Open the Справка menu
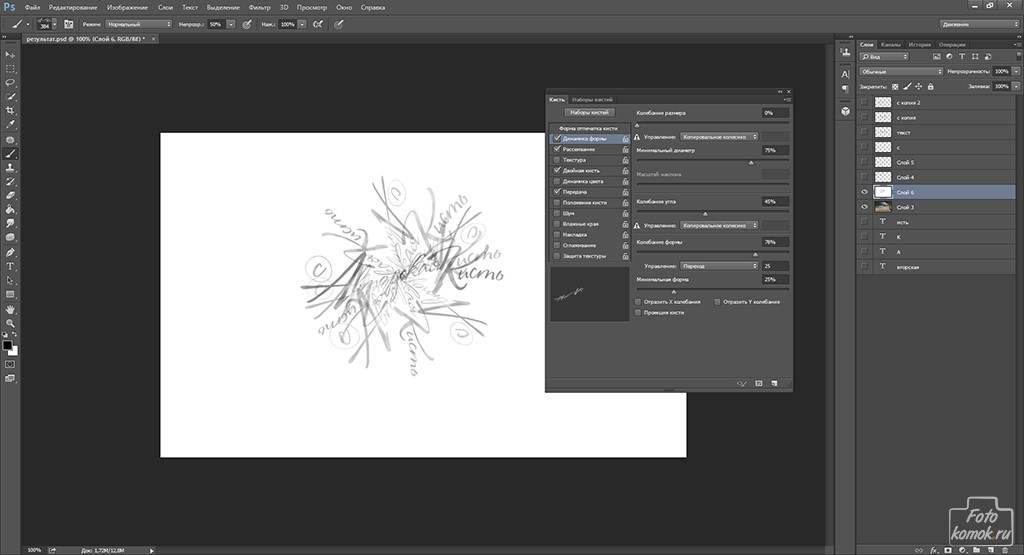Viewport: 1024px width, 555px height. point(372,7)
